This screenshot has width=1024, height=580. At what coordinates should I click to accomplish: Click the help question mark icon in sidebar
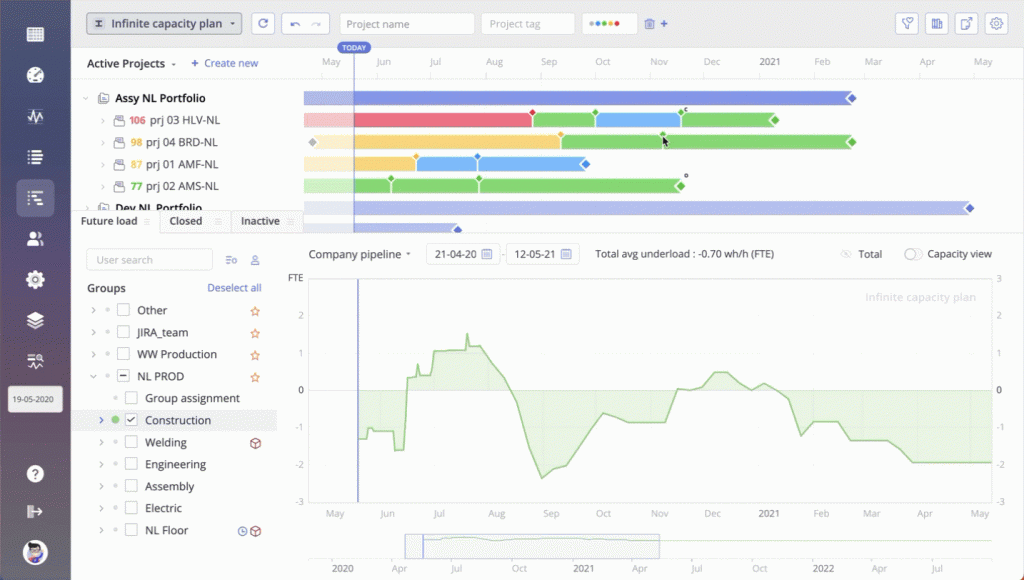click(34, 474)
